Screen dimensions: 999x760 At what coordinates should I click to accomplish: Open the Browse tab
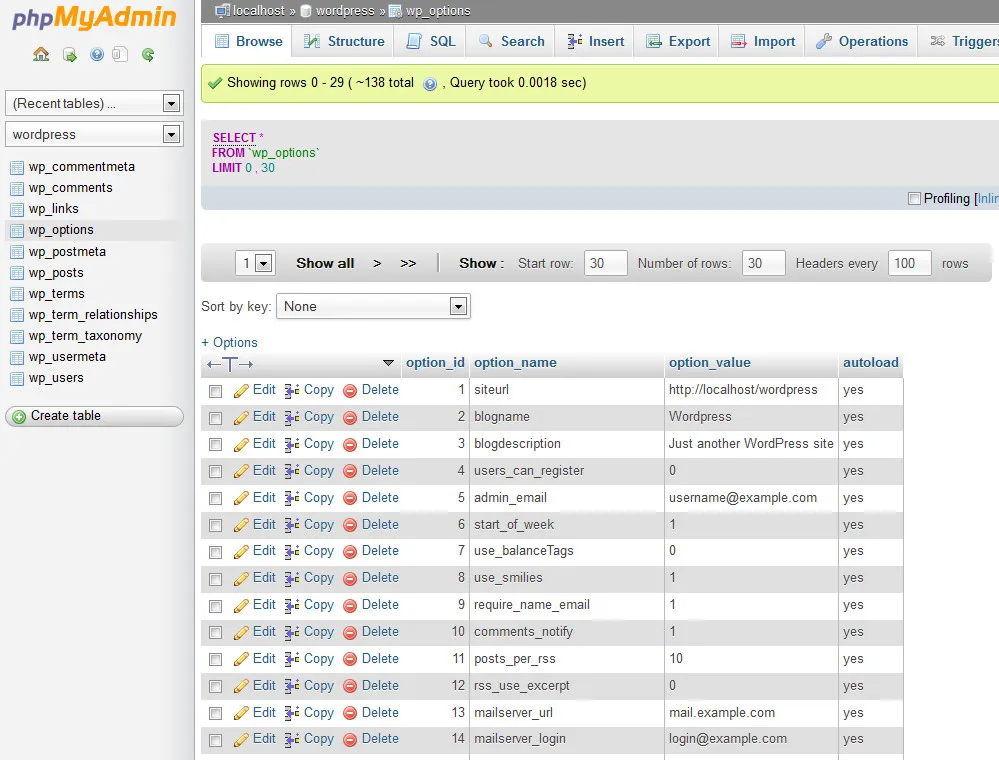(x=248, y=41)
